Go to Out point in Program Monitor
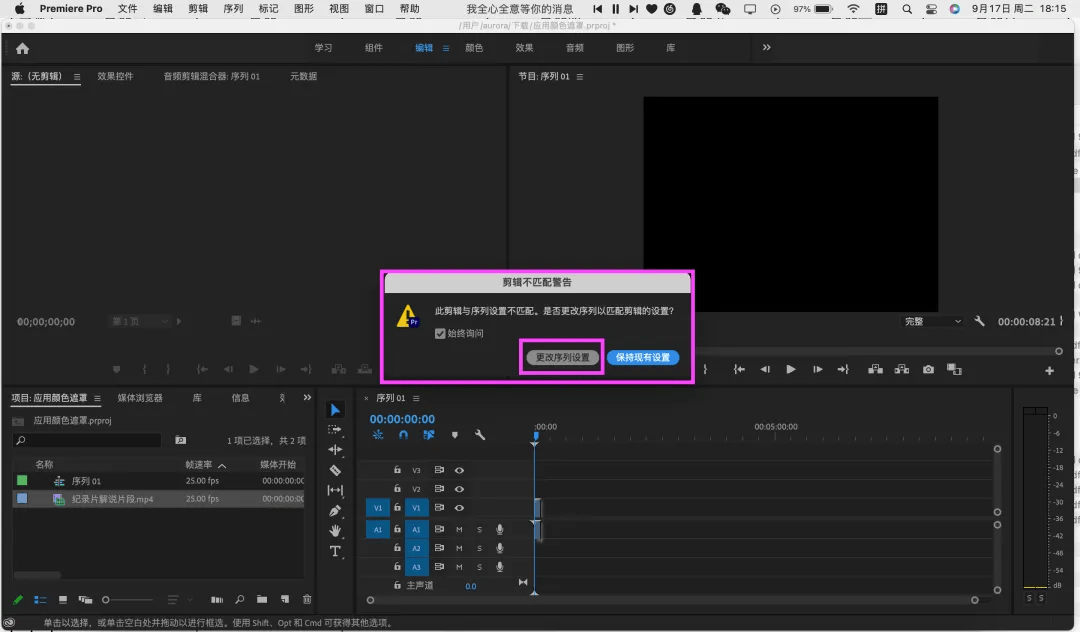This screenshot has height=632, width=1080. (843, 370)
